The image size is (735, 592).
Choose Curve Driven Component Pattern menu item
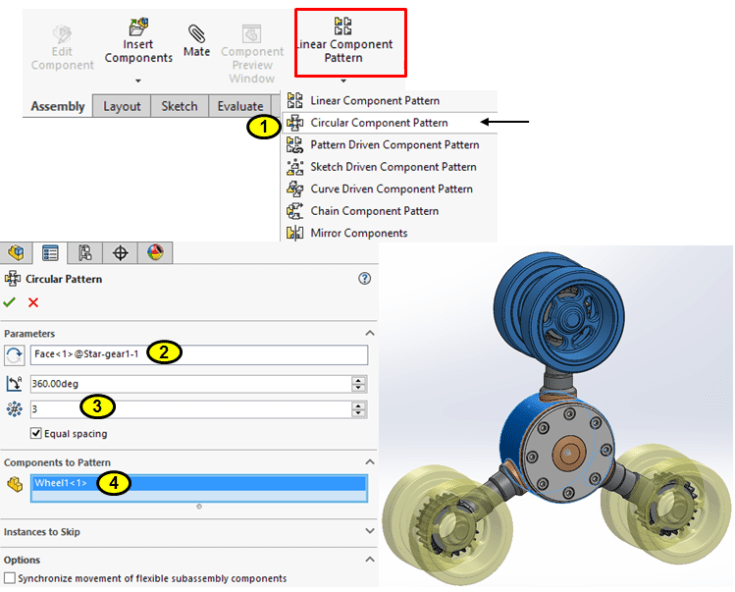point(390,189)
